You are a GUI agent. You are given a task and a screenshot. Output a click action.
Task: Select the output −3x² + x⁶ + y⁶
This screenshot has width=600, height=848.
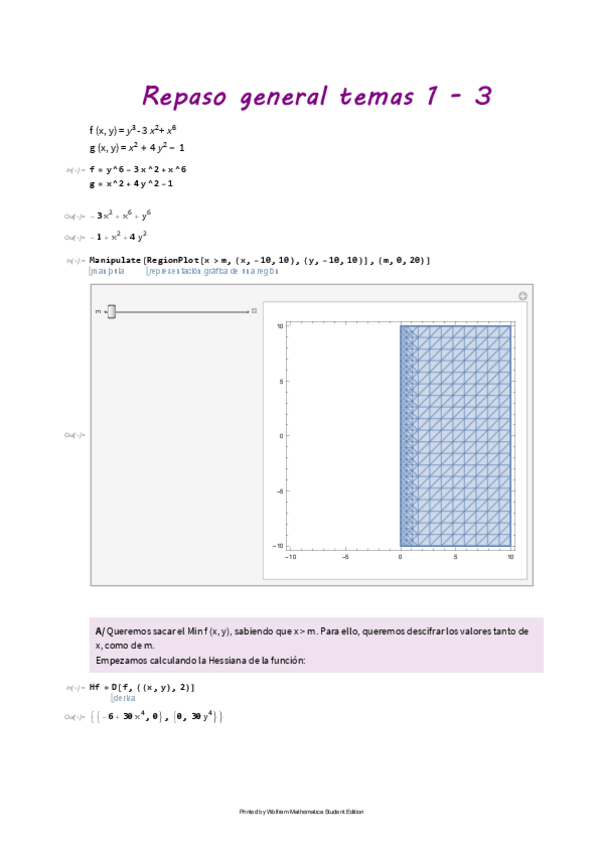tap(121, 214)
